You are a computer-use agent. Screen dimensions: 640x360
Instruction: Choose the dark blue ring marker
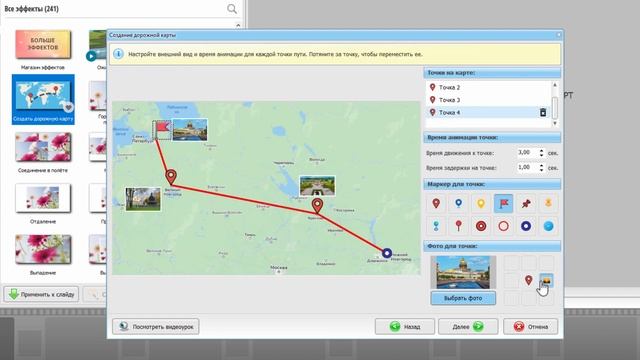pos(526,226)
